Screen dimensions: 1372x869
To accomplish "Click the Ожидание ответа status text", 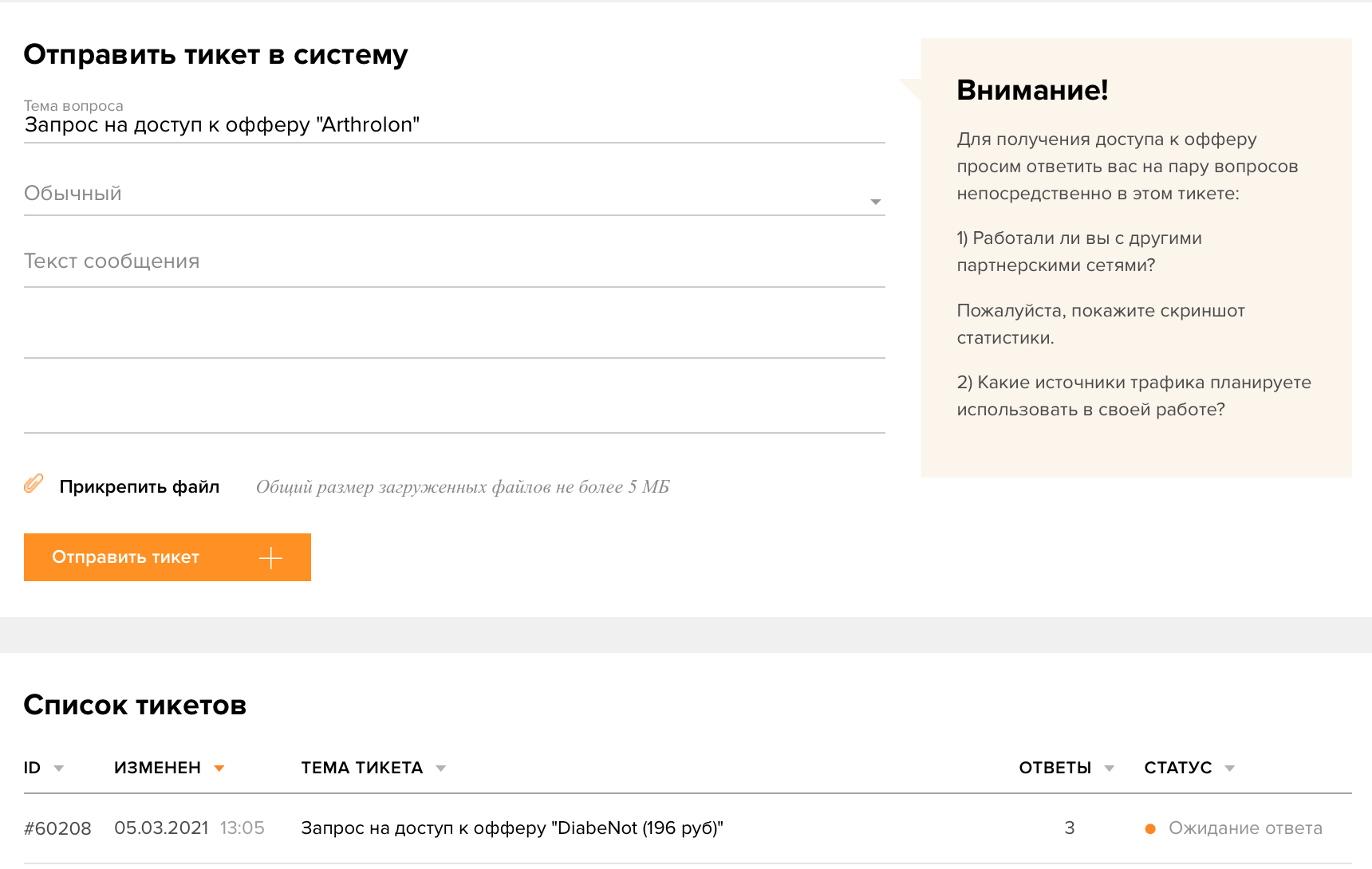I will click(x=1244, y=828).
